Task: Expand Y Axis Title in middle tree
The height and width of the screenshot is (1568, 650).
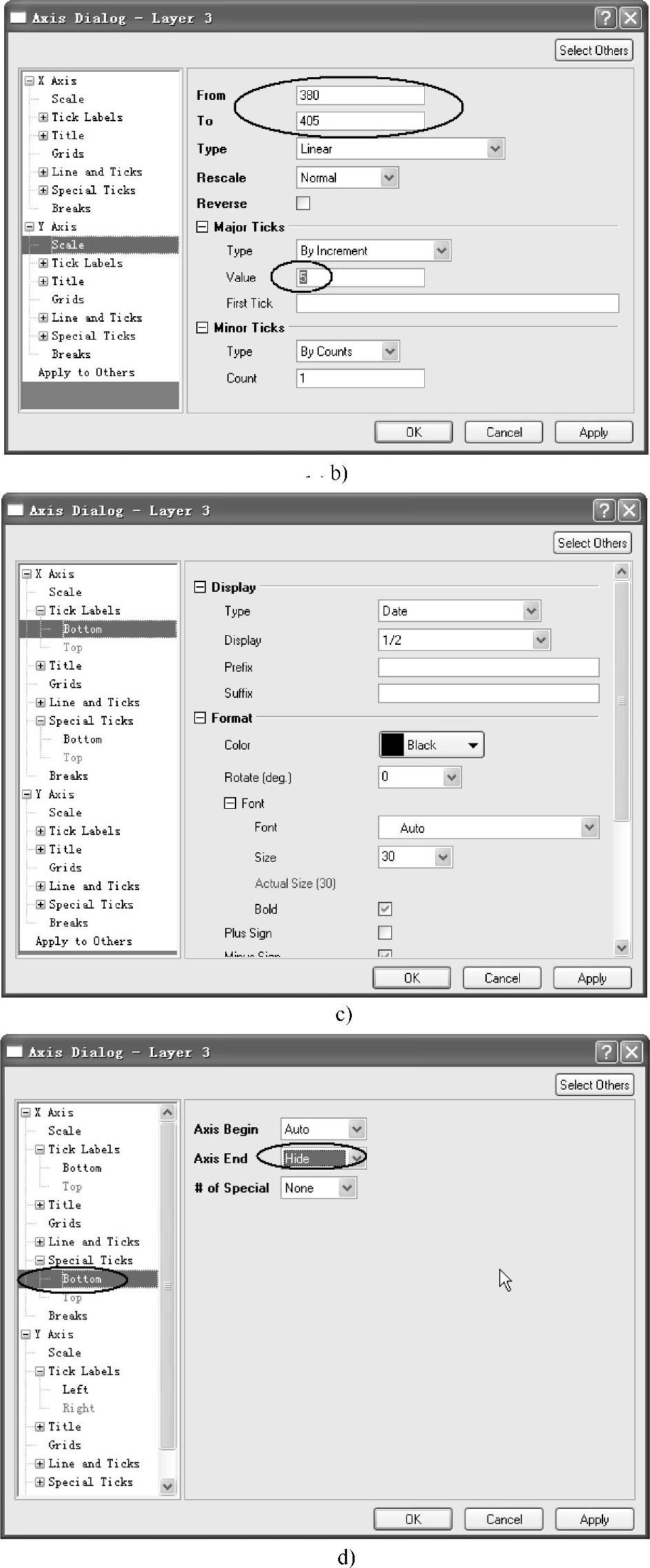Action: click(40, 849)
